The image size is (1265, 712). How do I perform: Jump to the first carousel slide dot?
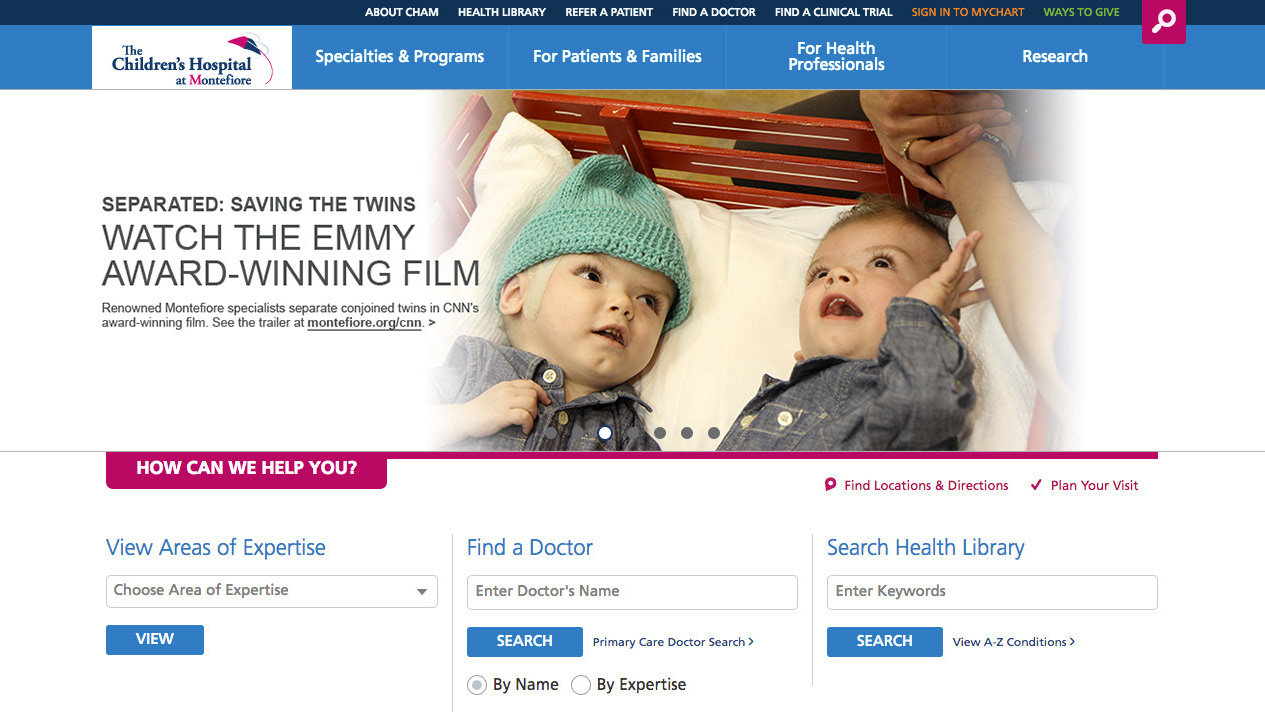550,433
